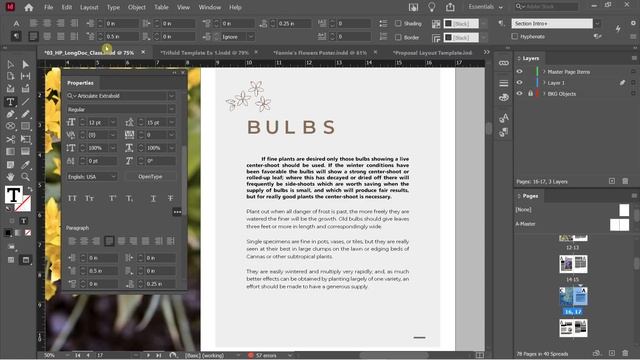This screenshot has width=640, height=360.
Task: Open the font style Regular dropdown
Action: [171, 109]
